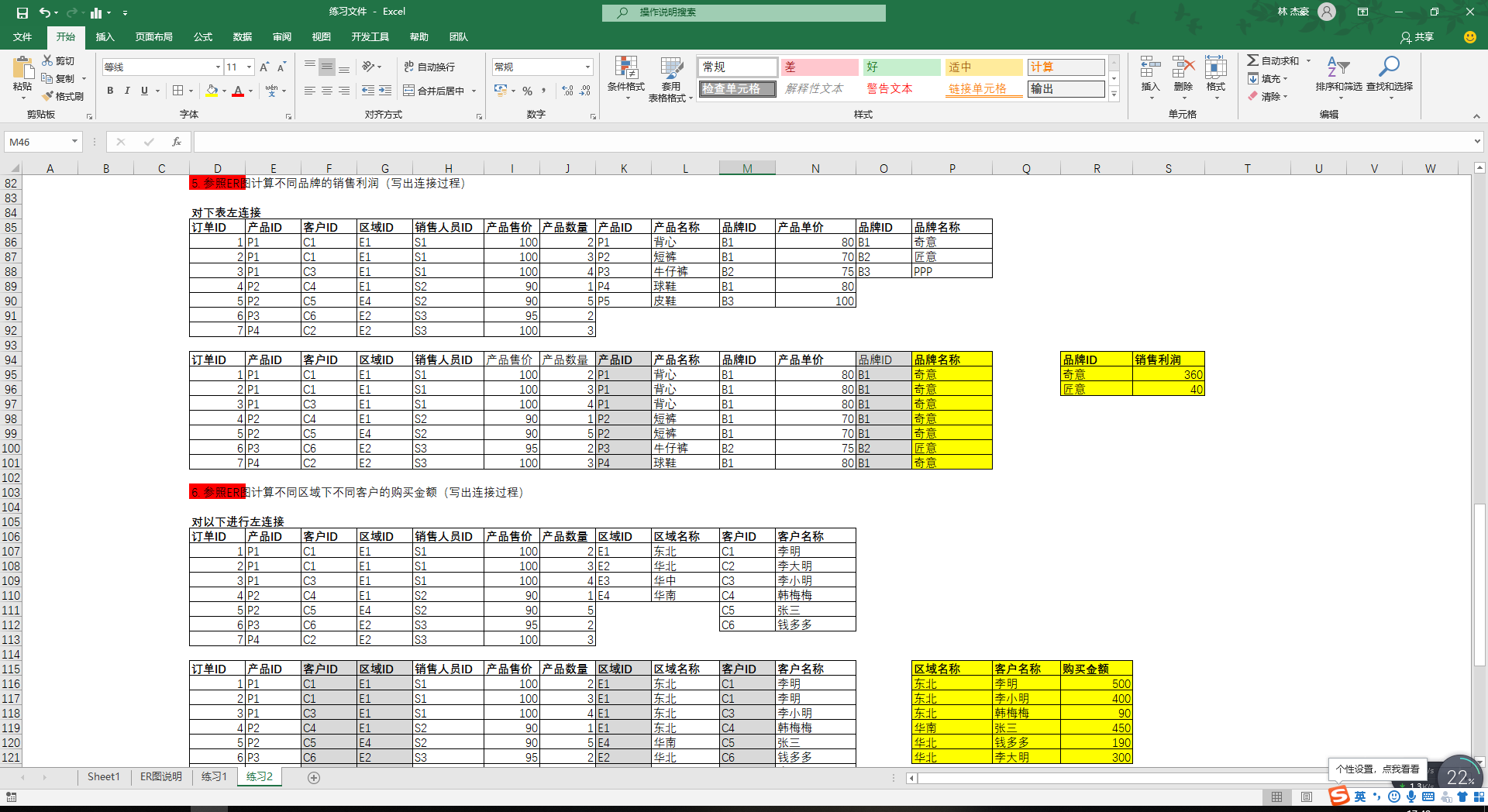Click the Format (格式) cells icon
Image resolution: width=1488 pixels, height=812 pixels.
click(x=1216, y=67)
